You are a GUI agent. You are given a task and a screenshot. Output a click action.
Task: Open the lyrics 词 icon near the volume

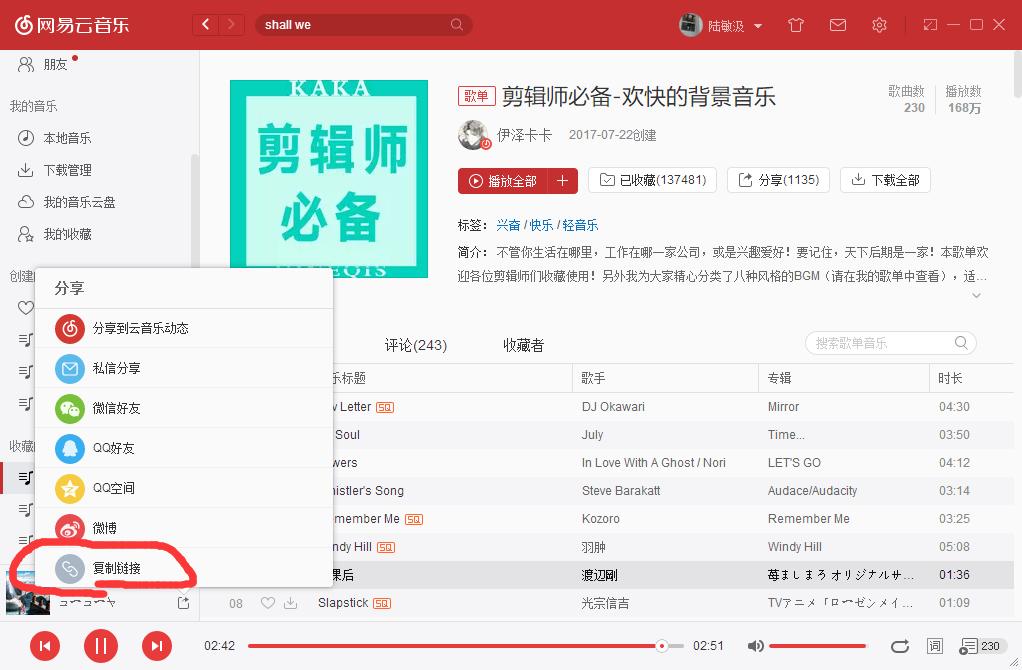935,646
